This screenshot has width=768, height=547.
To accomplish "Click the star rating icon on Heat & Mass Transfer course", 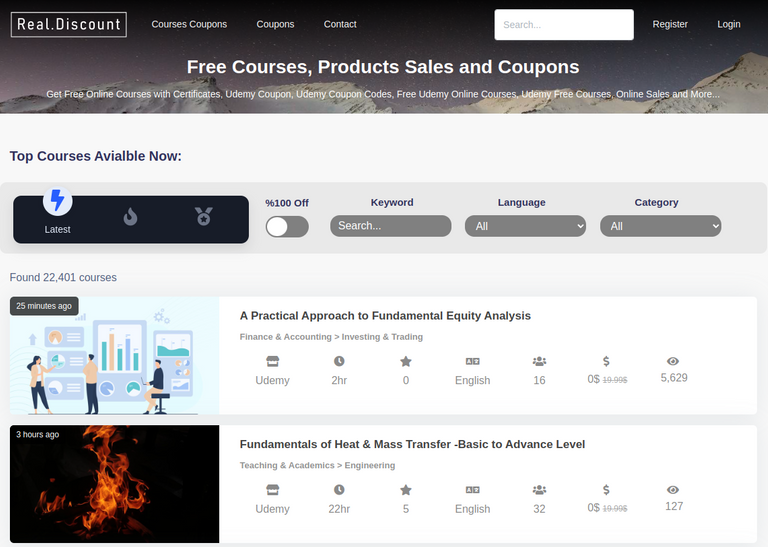I will [406, 490].
